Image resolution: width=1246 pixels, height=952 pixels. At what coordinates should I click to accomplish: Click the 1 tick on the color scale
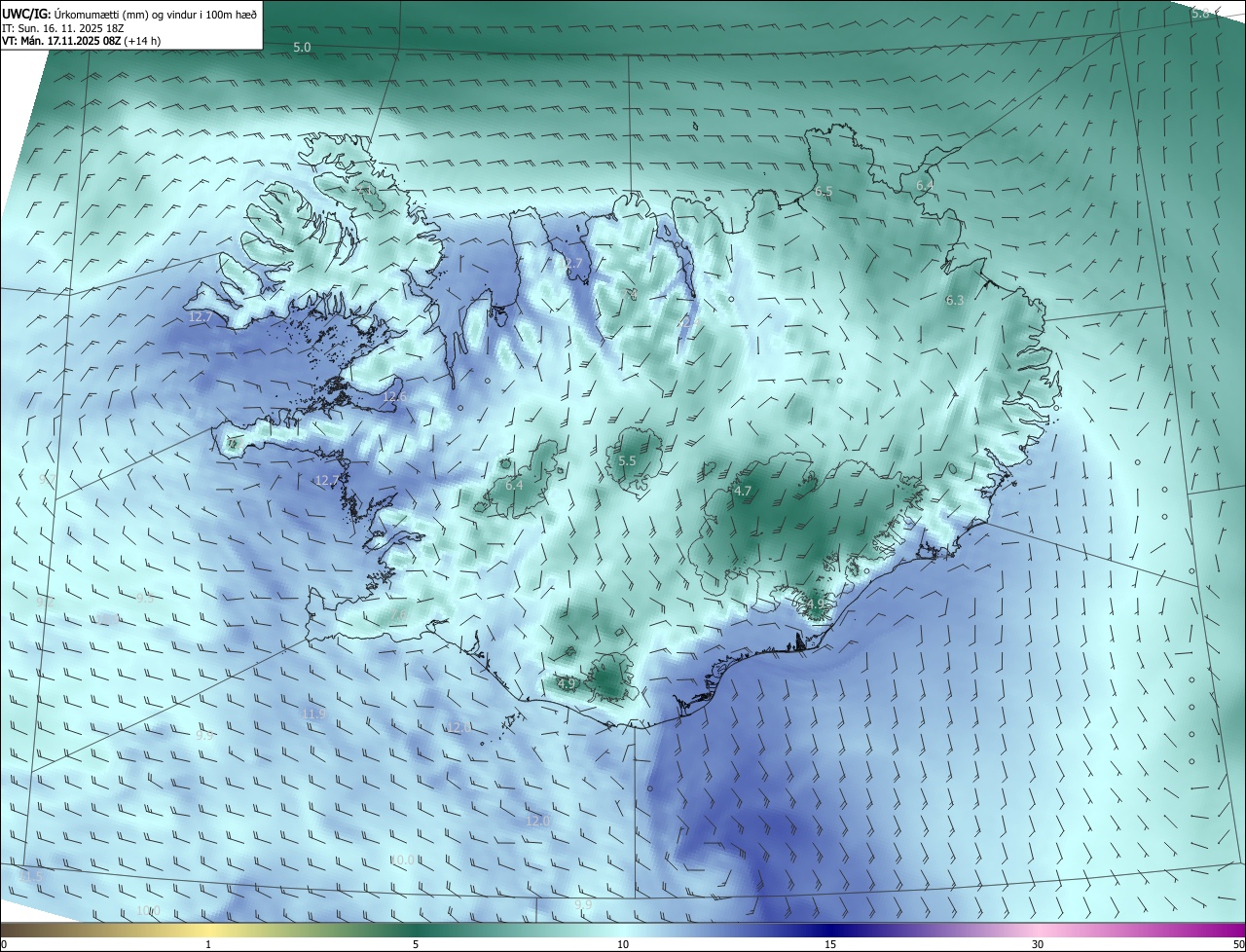(x=208, y=944)
